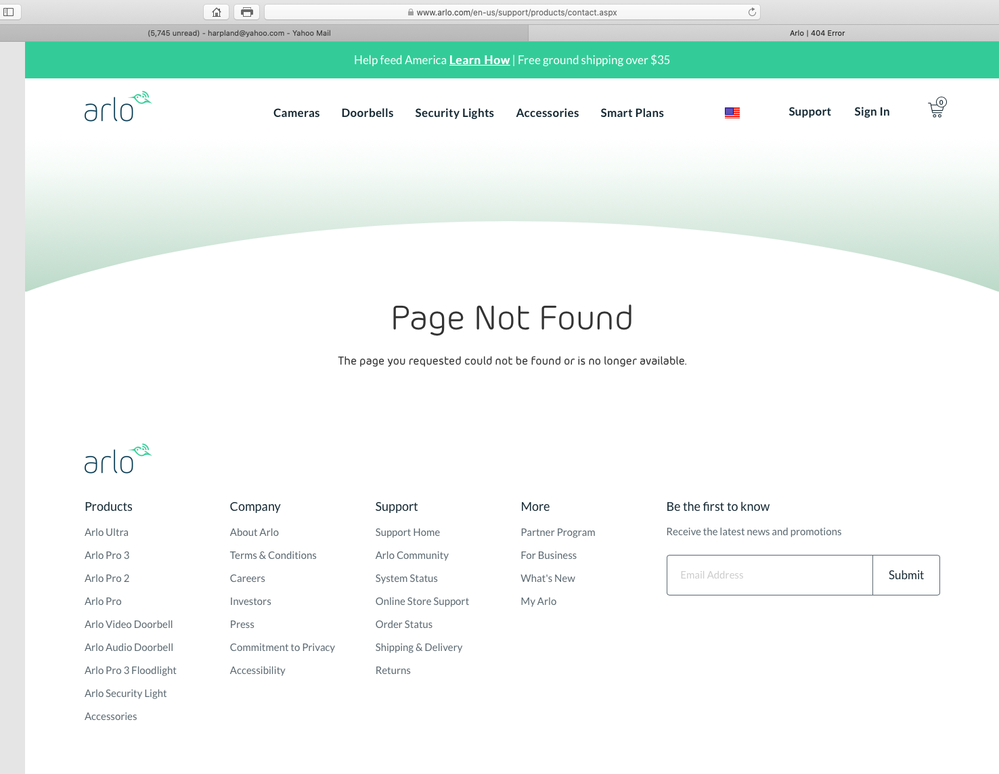Switch to the Arlo 404 Error tab

click(x=763, y=33)
